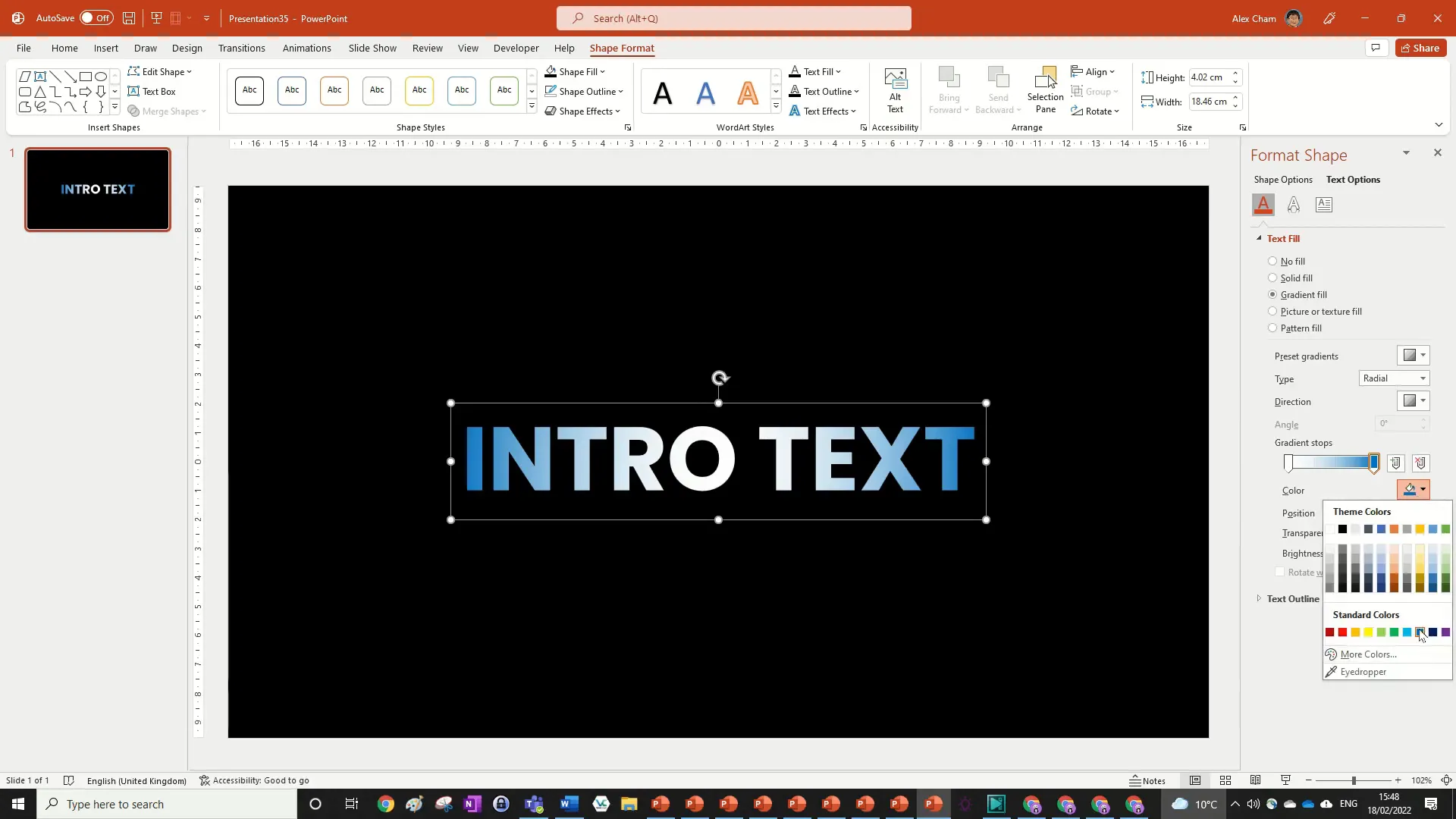This screenshot has height=819, width=1456.
Task: Switch to the Animations tab
Action: coord(306,48)
